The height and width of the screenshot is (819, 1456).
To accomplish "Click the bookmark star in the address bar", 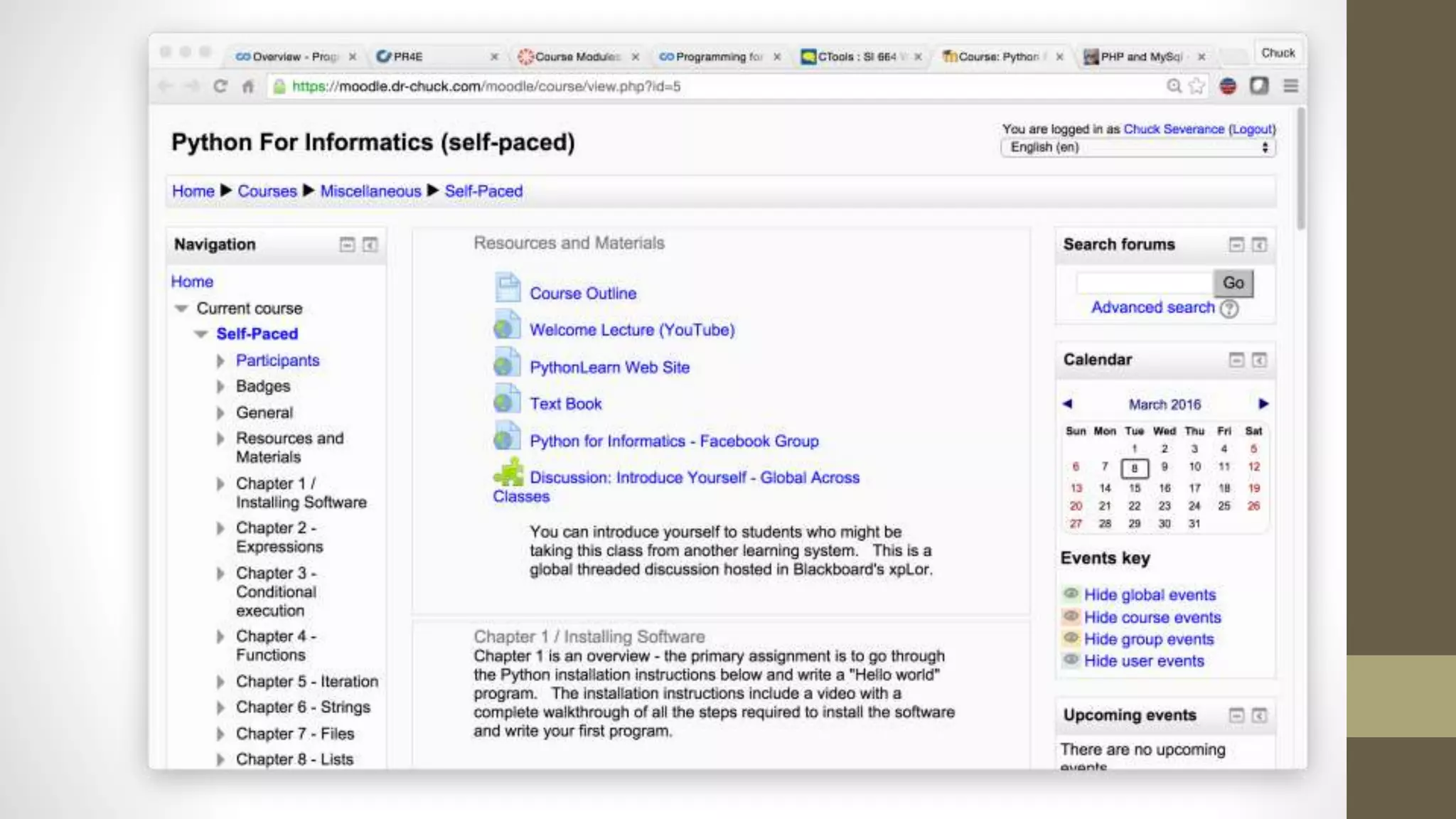I will point(1197,86).
